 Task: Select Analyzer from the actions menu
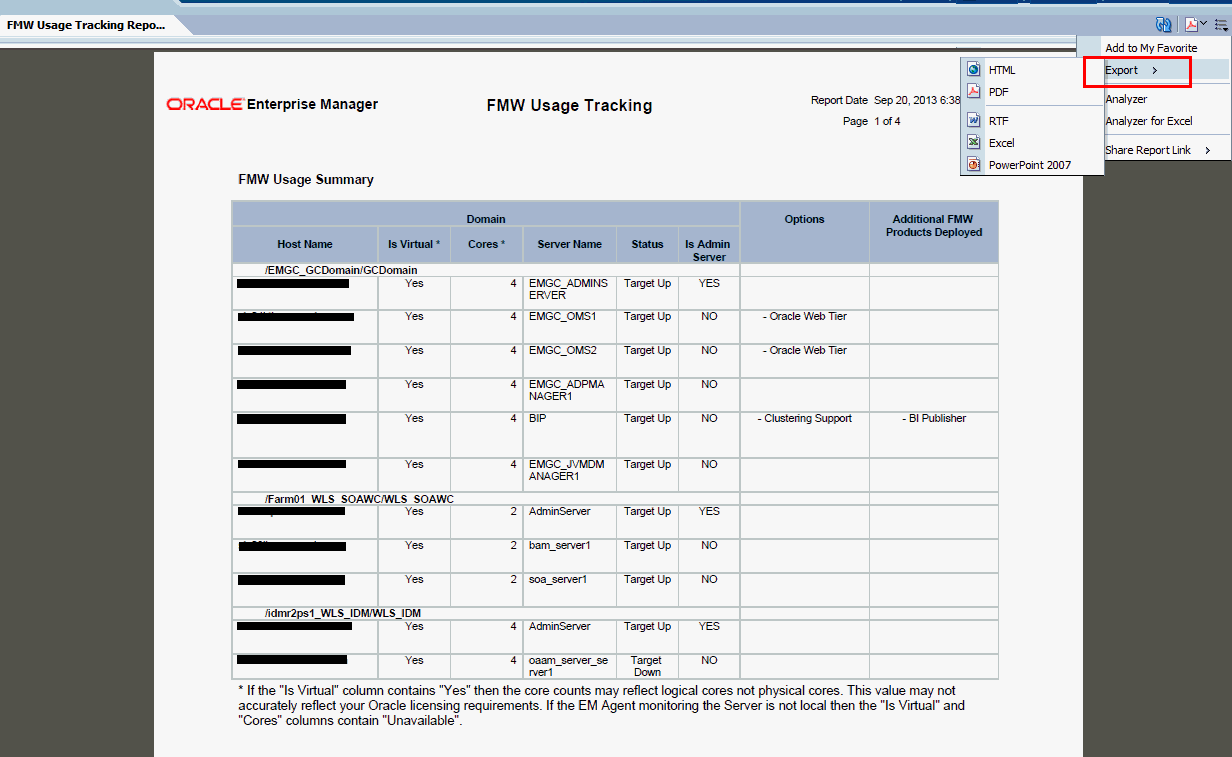click(1126, 99)
